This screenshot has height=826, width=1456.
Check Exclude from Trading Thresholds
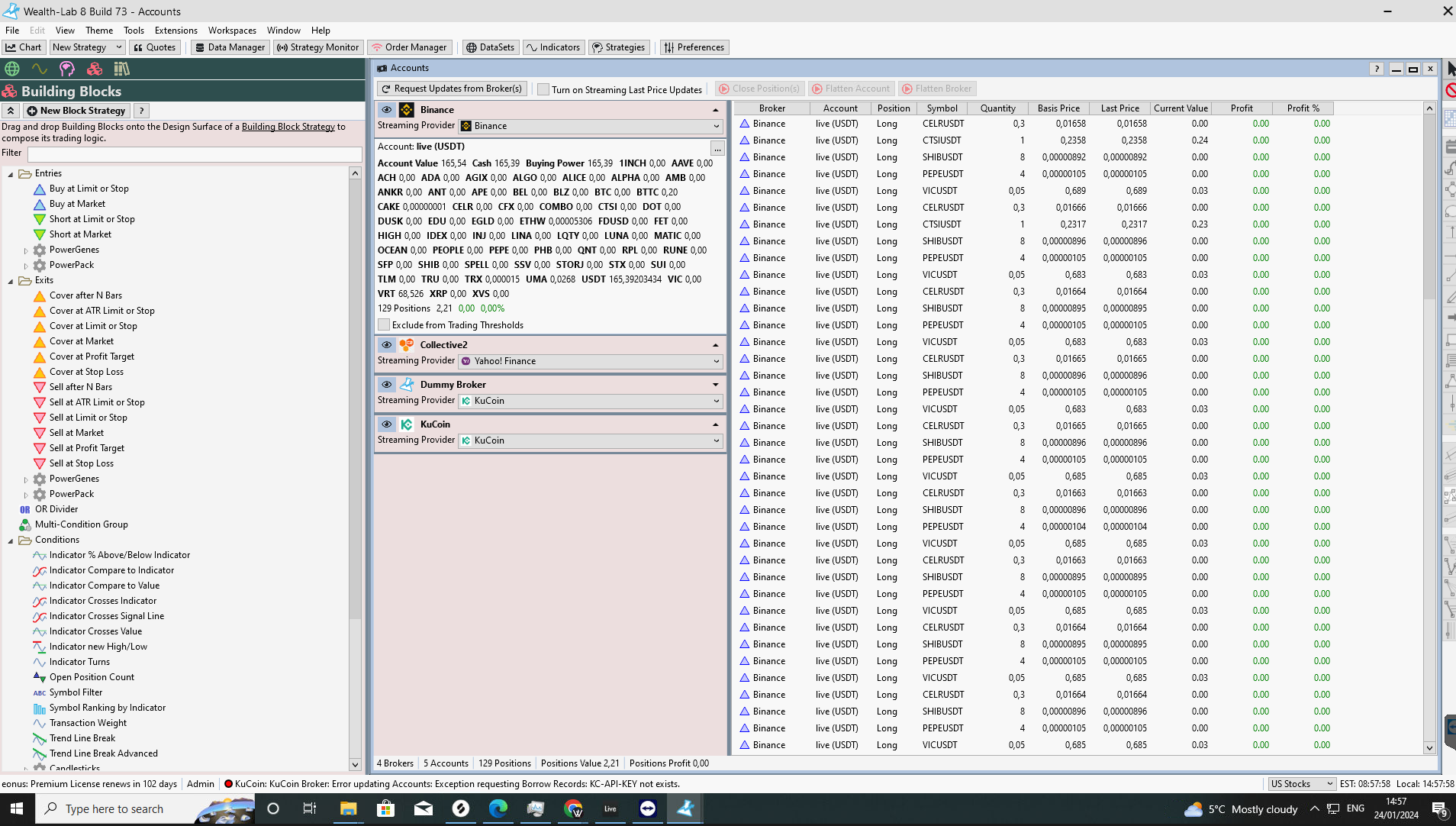pos(384,325)
